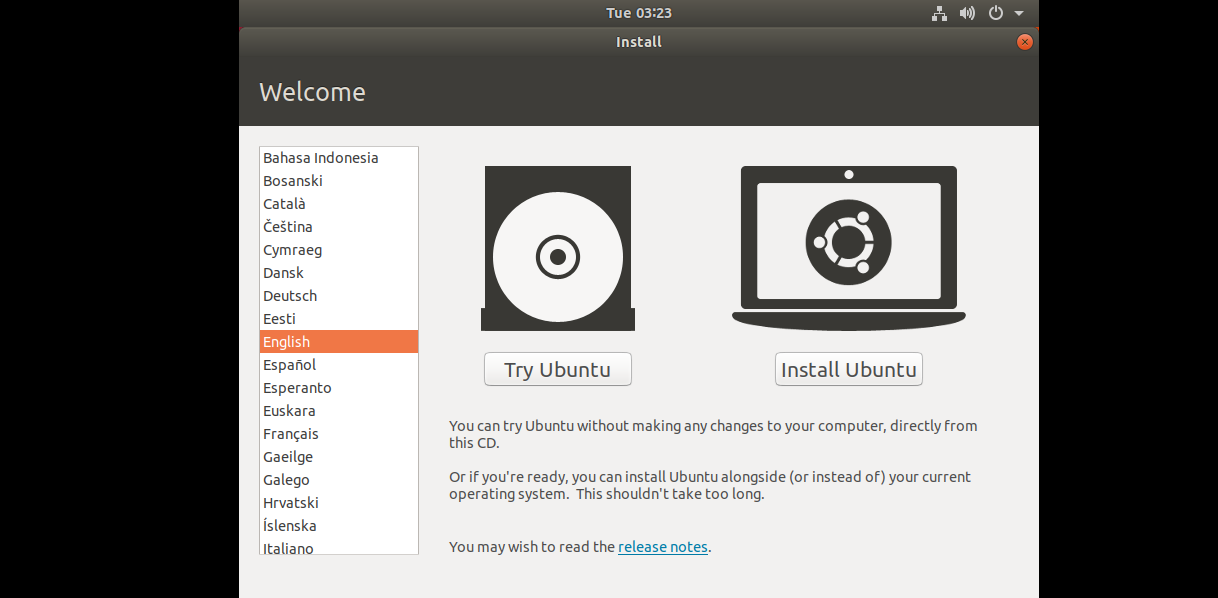
Task: Close the Install window
Action: coord(1024,42)
